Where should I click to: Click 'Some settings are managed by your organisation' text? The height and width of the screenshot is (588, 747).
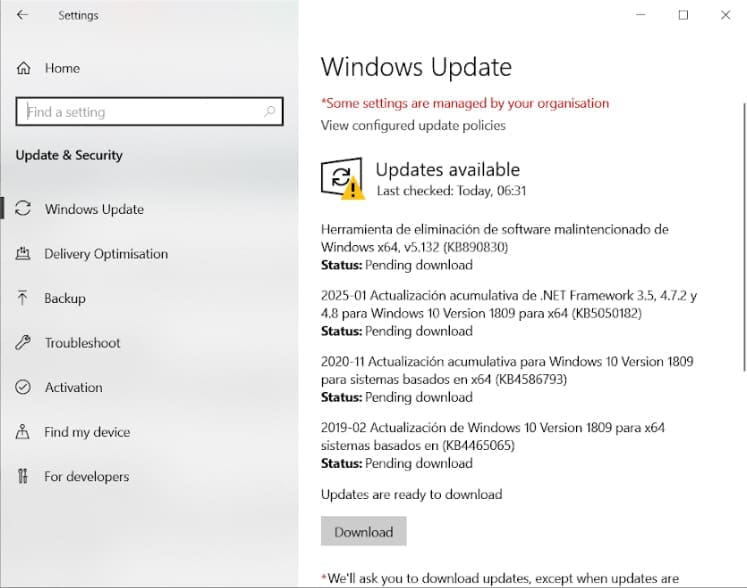click(x=465, y=103)
